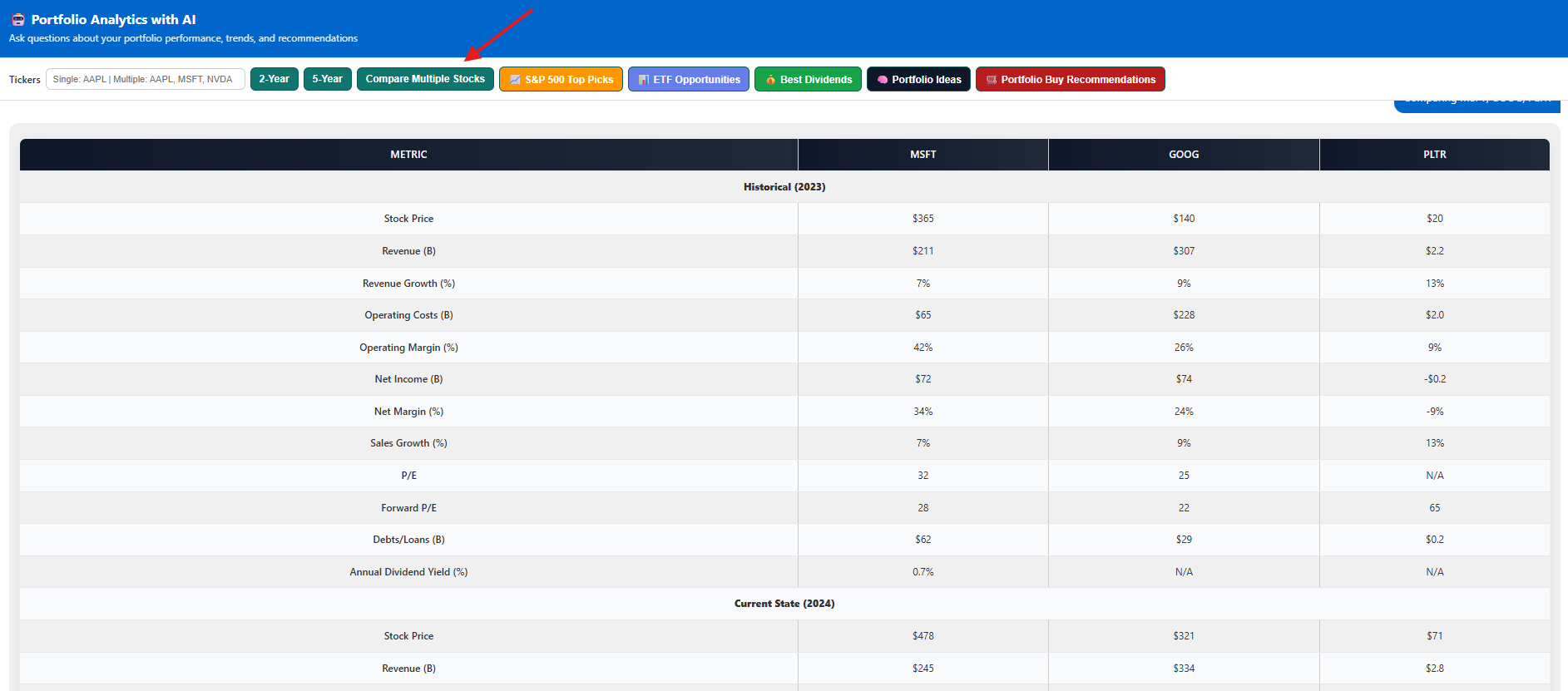Select MSFT P/E value 32
Viewport: 1568px width, 691px height.
[923, 476]
